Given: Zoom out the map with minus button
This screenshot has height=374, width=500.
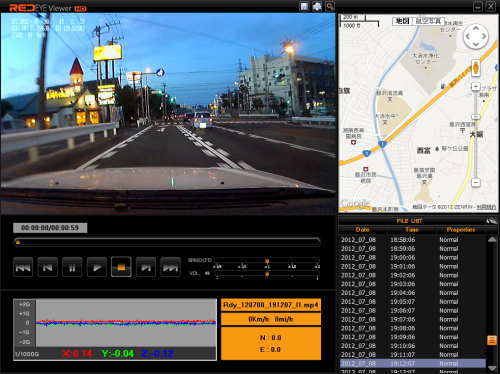Looking at the screenshot, I should click(x=476, y=183).
